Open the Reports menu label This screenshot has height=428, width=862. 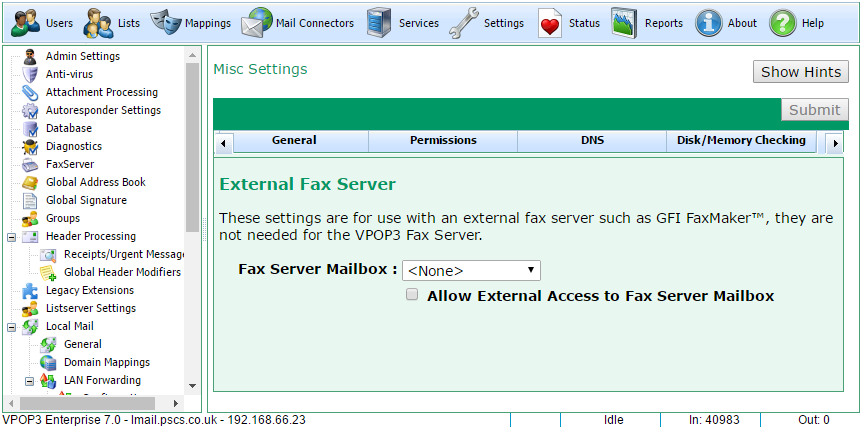point(664,23)
